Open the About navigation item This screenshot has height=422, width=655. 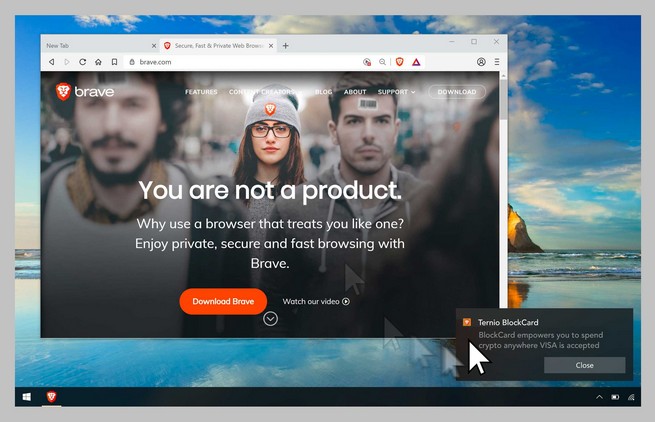pyautogui.click(x=355, y=92)
